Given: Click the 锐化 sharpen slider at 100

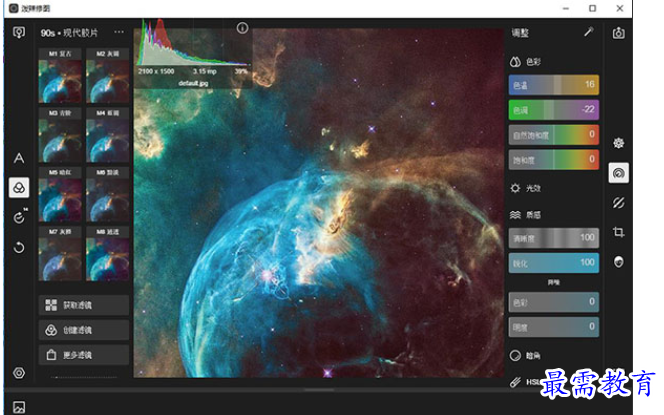Looking at the screenshot, I should (x=554, y=263).
